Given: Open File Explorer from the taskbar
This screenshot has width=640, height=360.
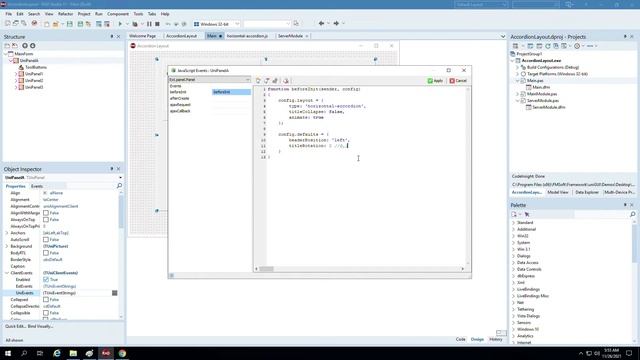Looking at the screenshot, I should (x=73, y=353).
